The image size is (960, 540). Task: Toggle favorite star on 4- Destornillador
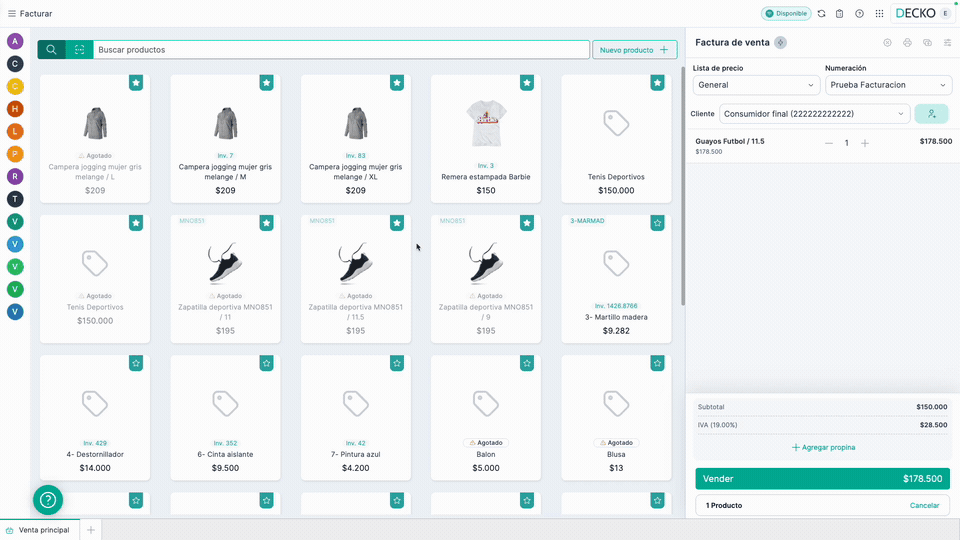tap(136, 364)
